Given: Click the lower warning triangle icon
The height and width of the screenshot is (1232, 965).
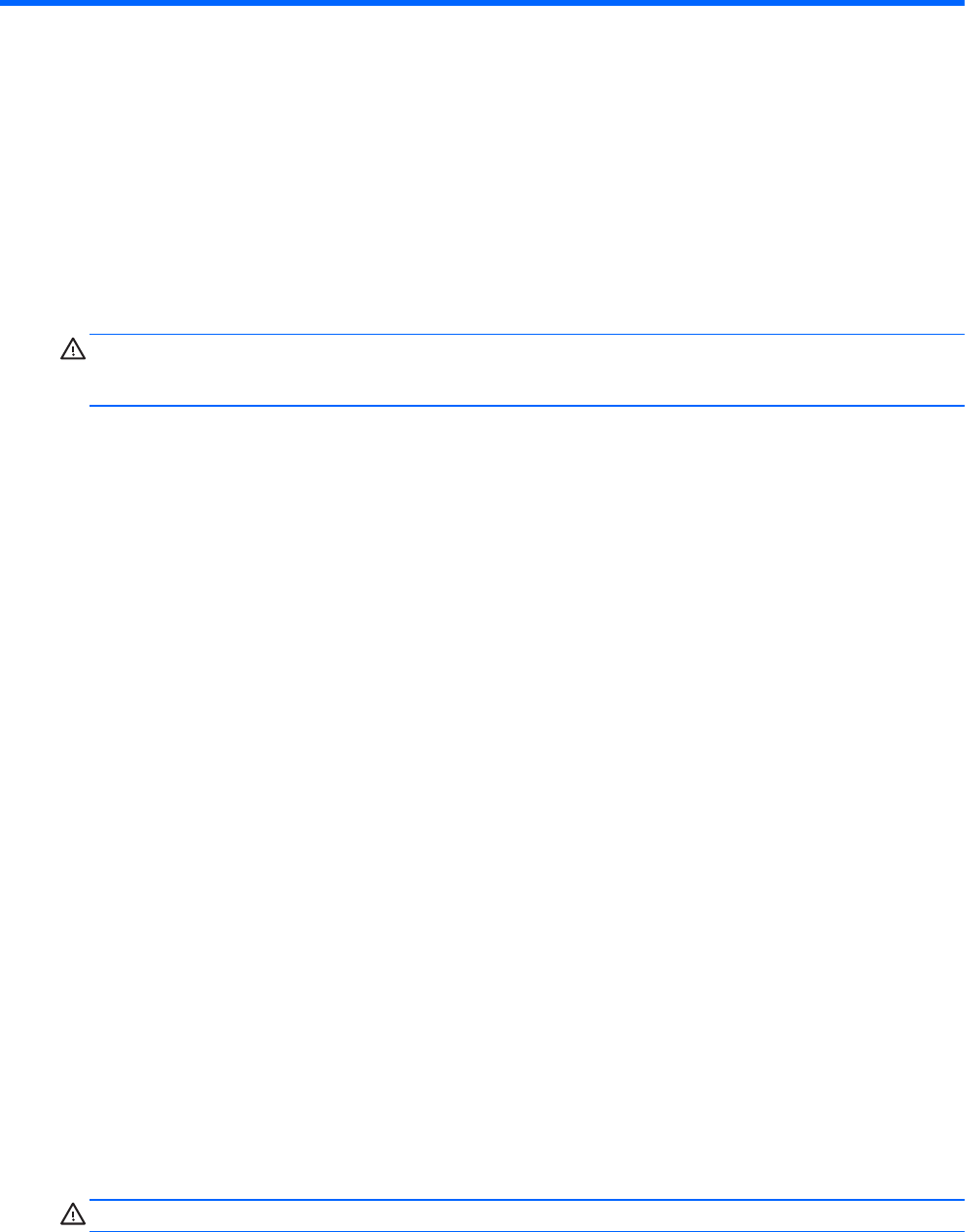Looking at the screenshot, I should [x=74, y=1214].
